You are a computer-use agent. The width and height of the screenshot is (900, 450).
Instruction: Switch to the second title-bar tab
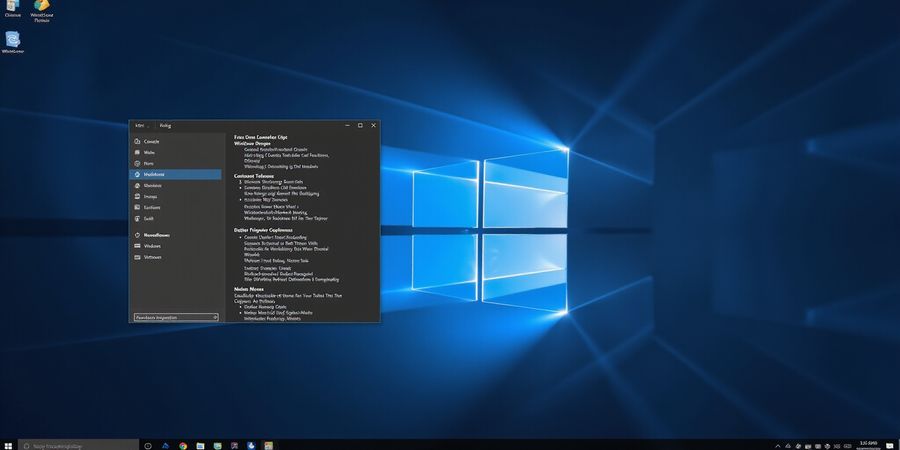tap(165, 125)
